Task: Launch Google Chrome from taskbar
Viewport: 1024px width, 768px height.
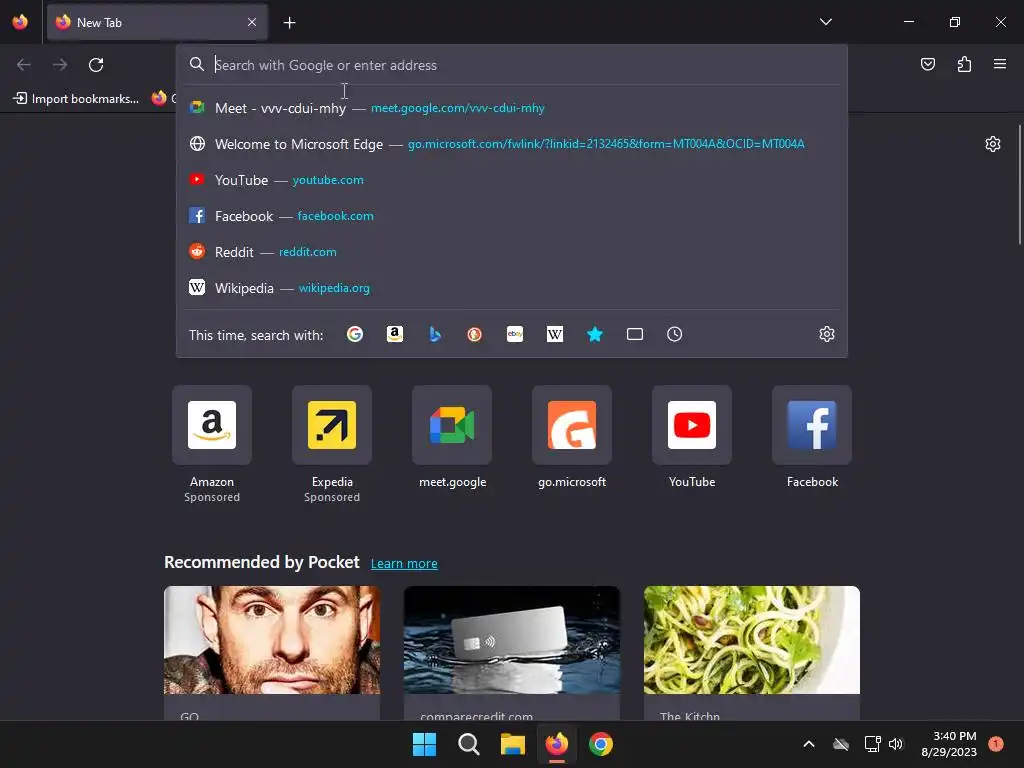Action: (x=601, y=744)
